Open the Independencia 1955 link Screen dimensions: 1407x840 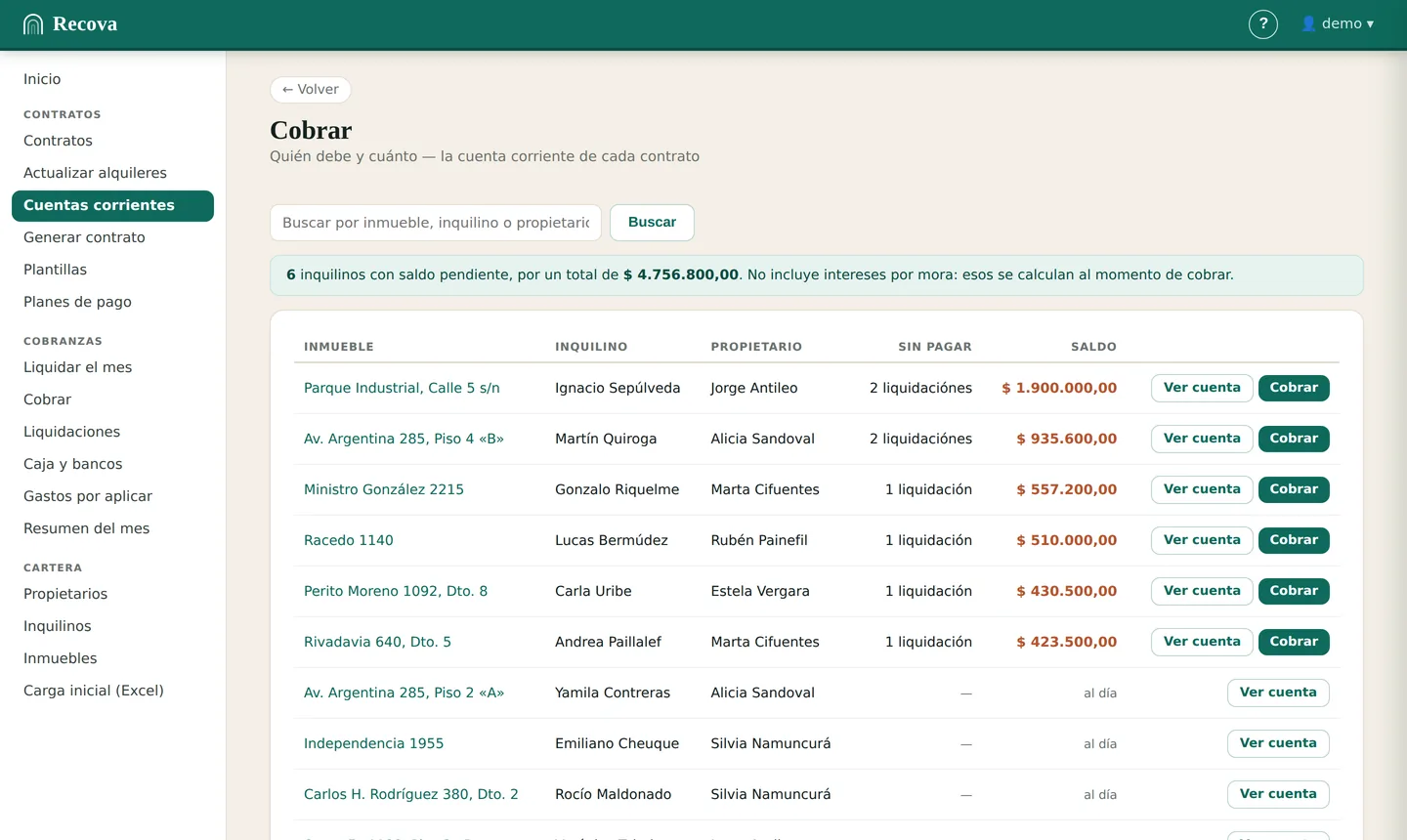point(373,743)
